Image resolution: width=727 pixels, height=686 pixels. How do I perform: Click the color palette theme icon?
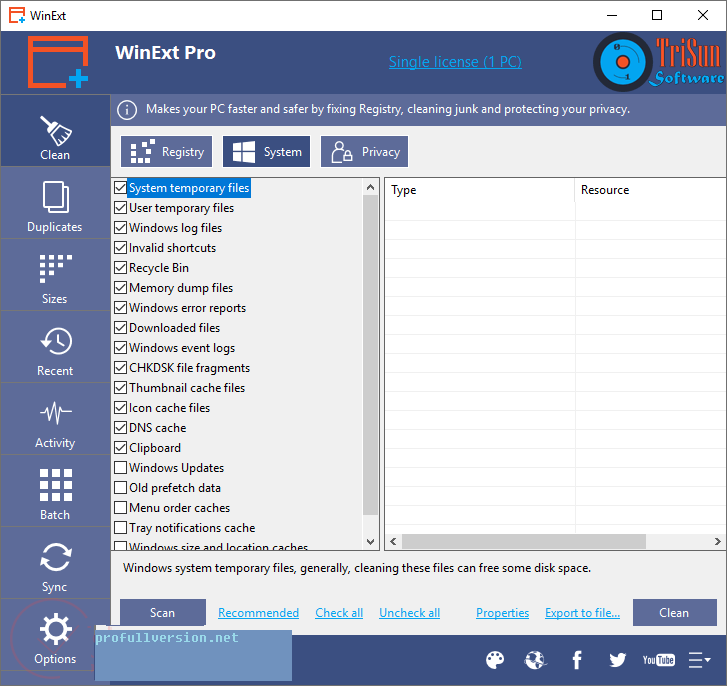(x=495, y=660)
